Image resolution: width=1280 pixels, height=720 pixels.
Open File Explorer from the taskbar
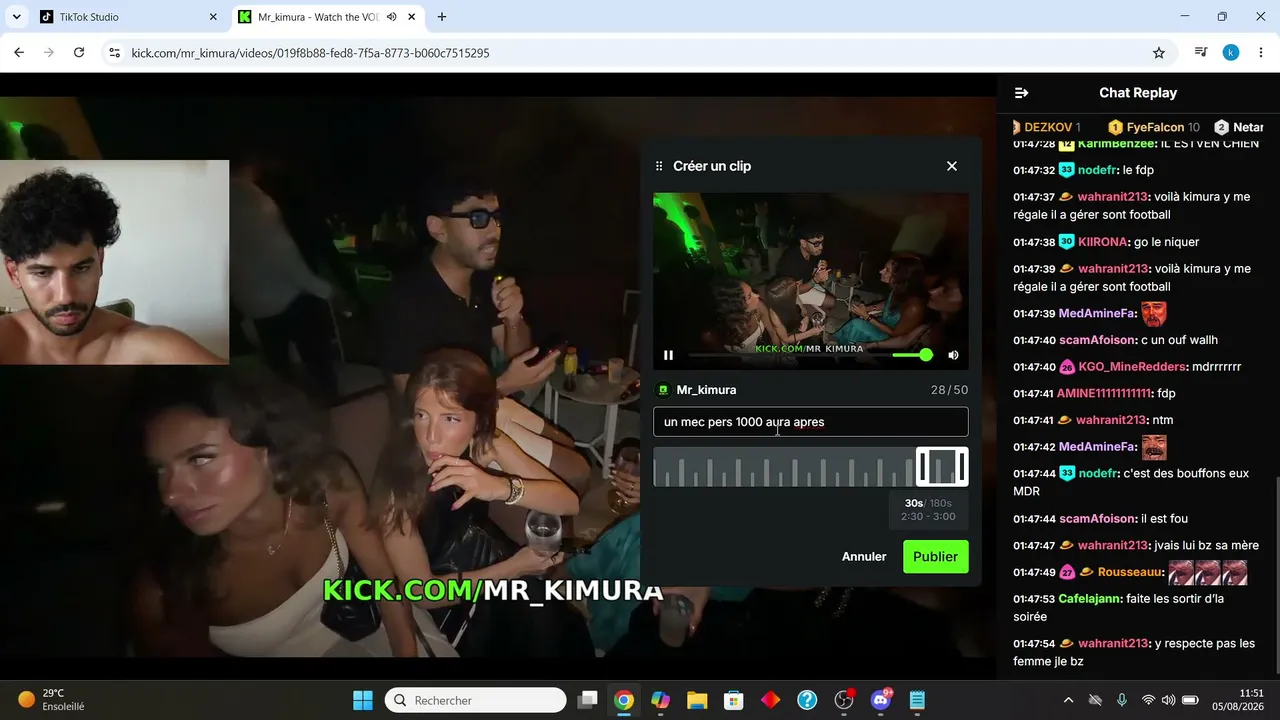coord(697,700)
